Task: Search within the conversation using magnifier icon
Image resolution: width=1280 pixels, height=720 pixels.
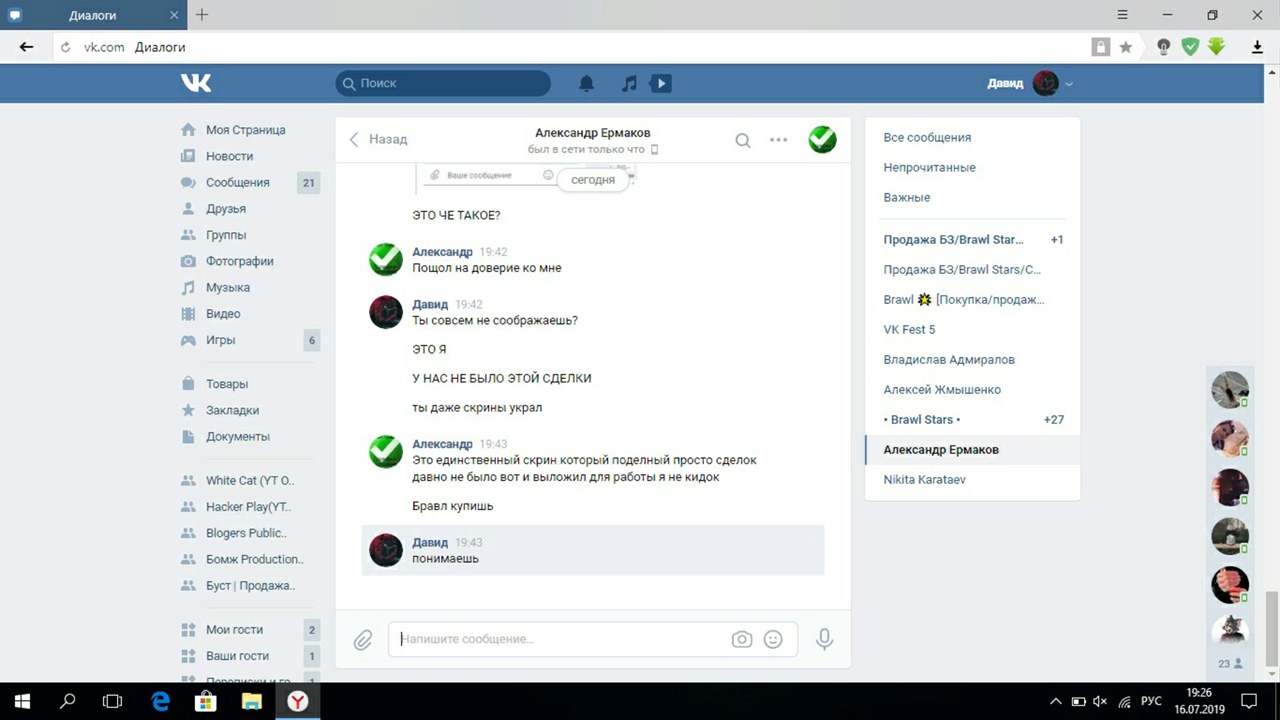Action: (x=743, y=140)
